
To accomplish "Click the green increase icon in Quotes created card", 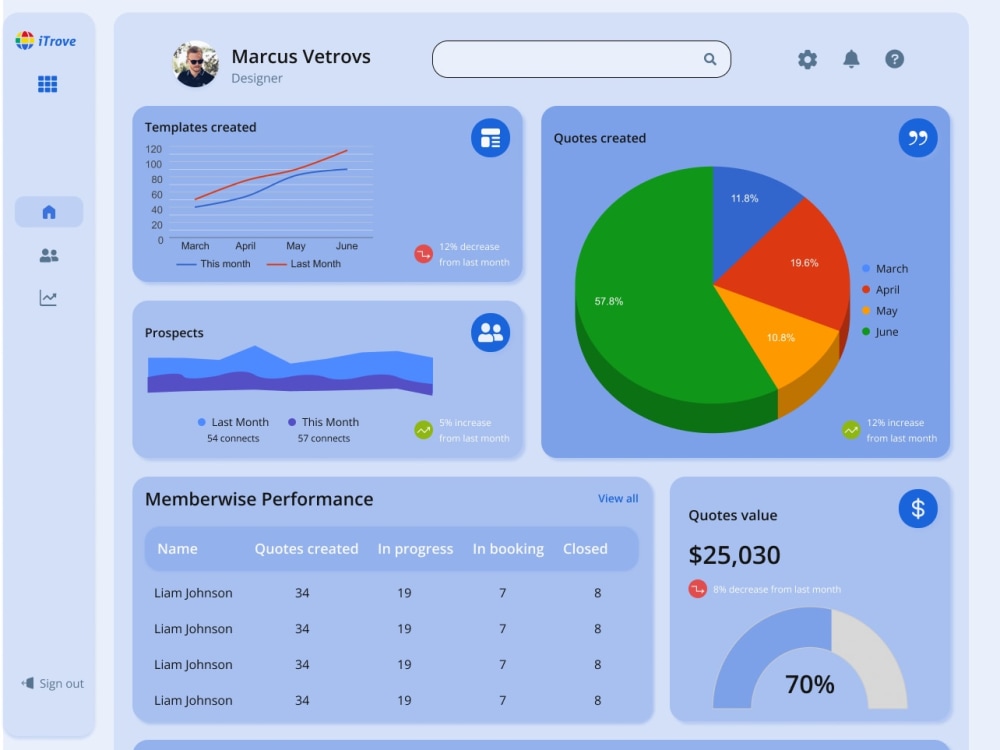I will [851, 430].
